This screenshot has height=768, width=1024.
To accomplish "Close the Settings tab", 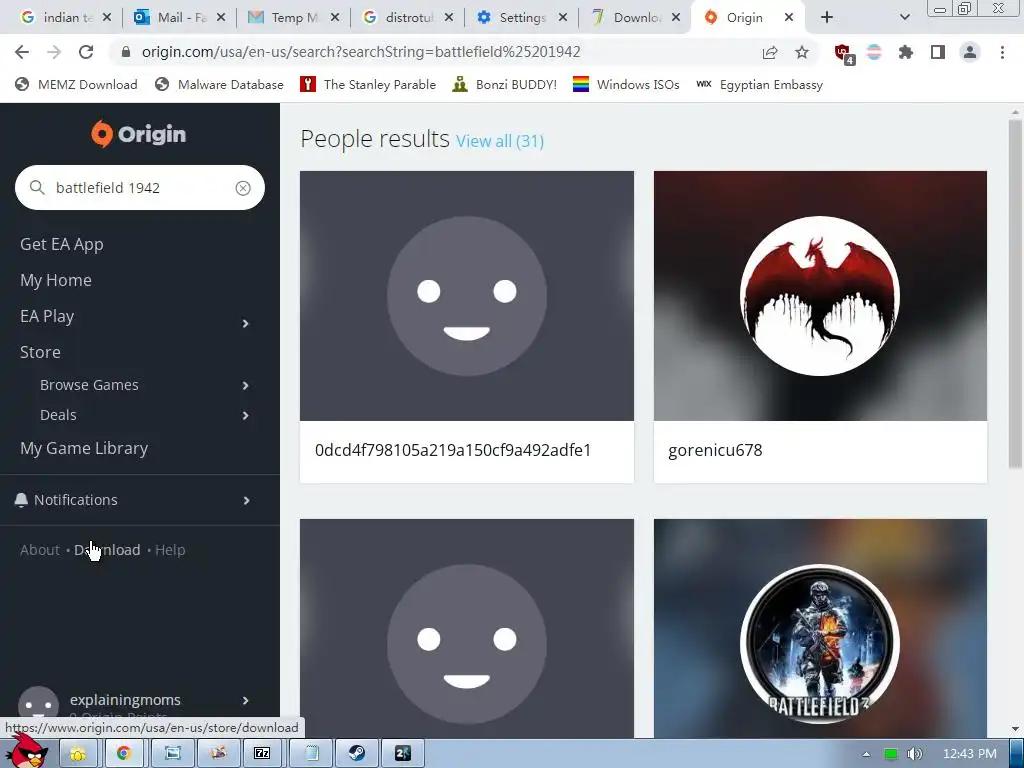I will point(562,18).
